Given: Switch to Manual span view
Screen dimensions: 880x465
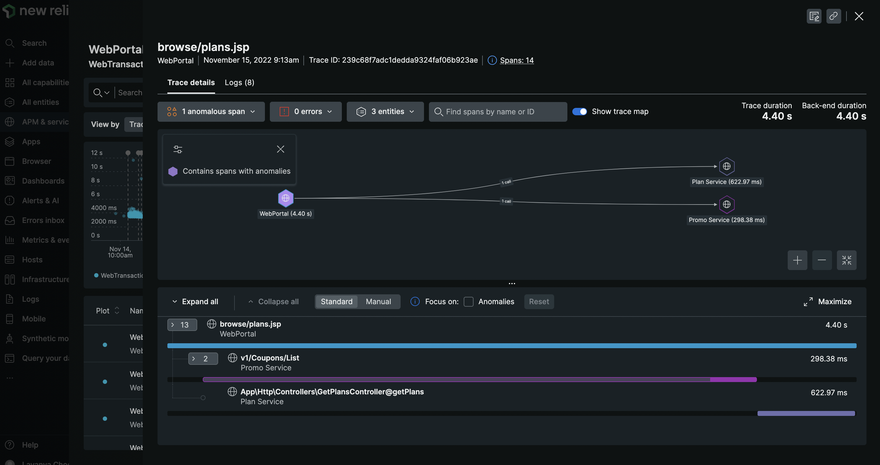Looking at the screenshot, I should click(x=378, y=301).
